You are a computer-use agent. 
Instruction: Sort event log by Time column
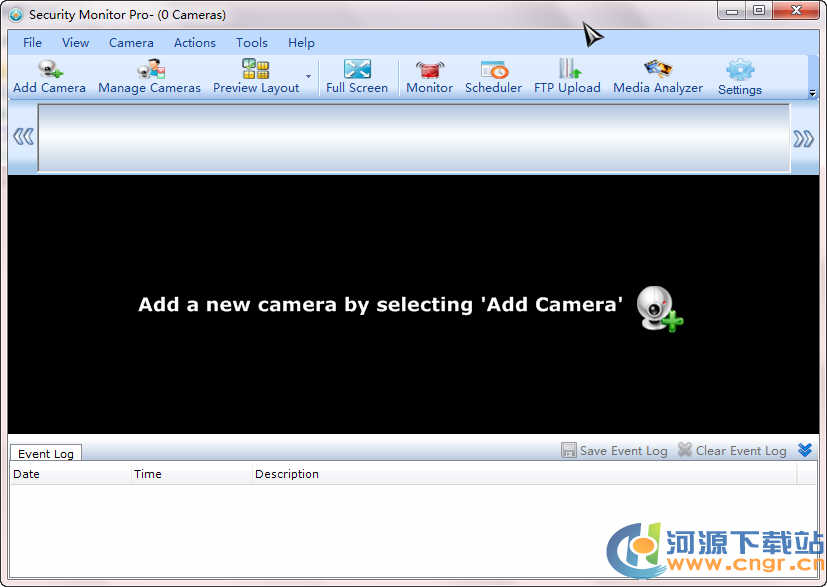click(x=191, y=474)
